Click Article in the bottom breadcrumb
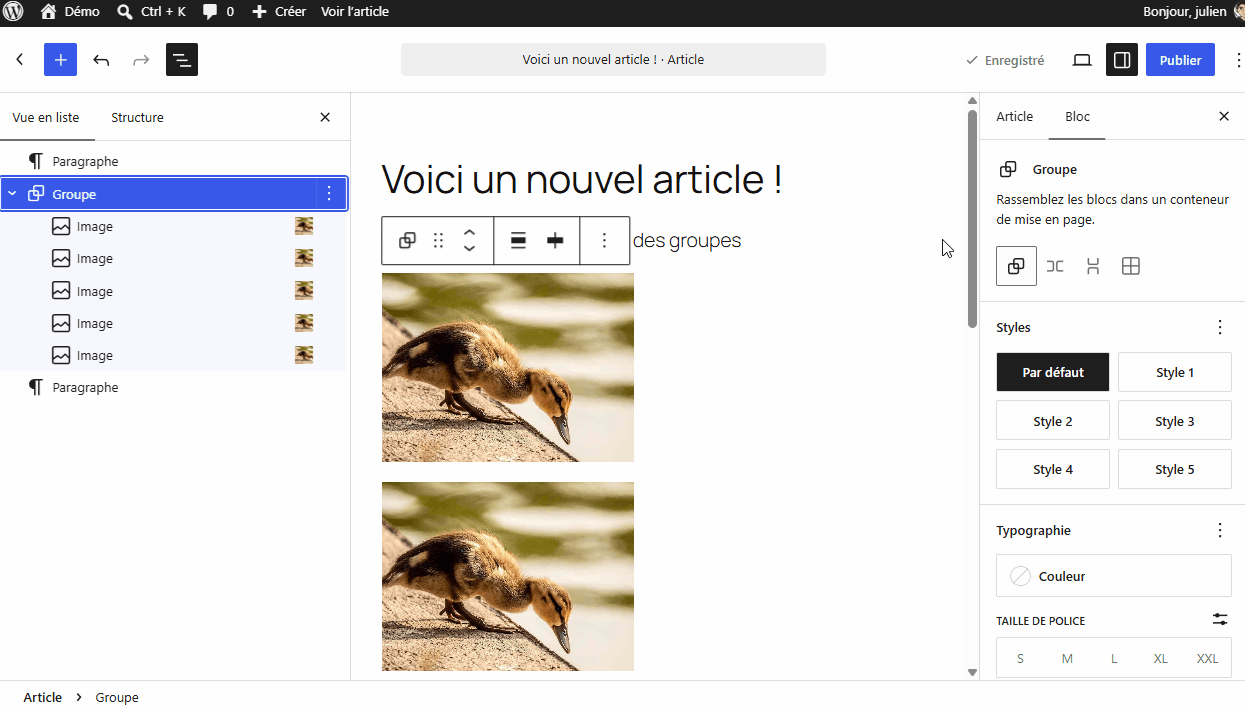Image resolution: width=1245 pixels, height=712 pixels. [43, 697]
